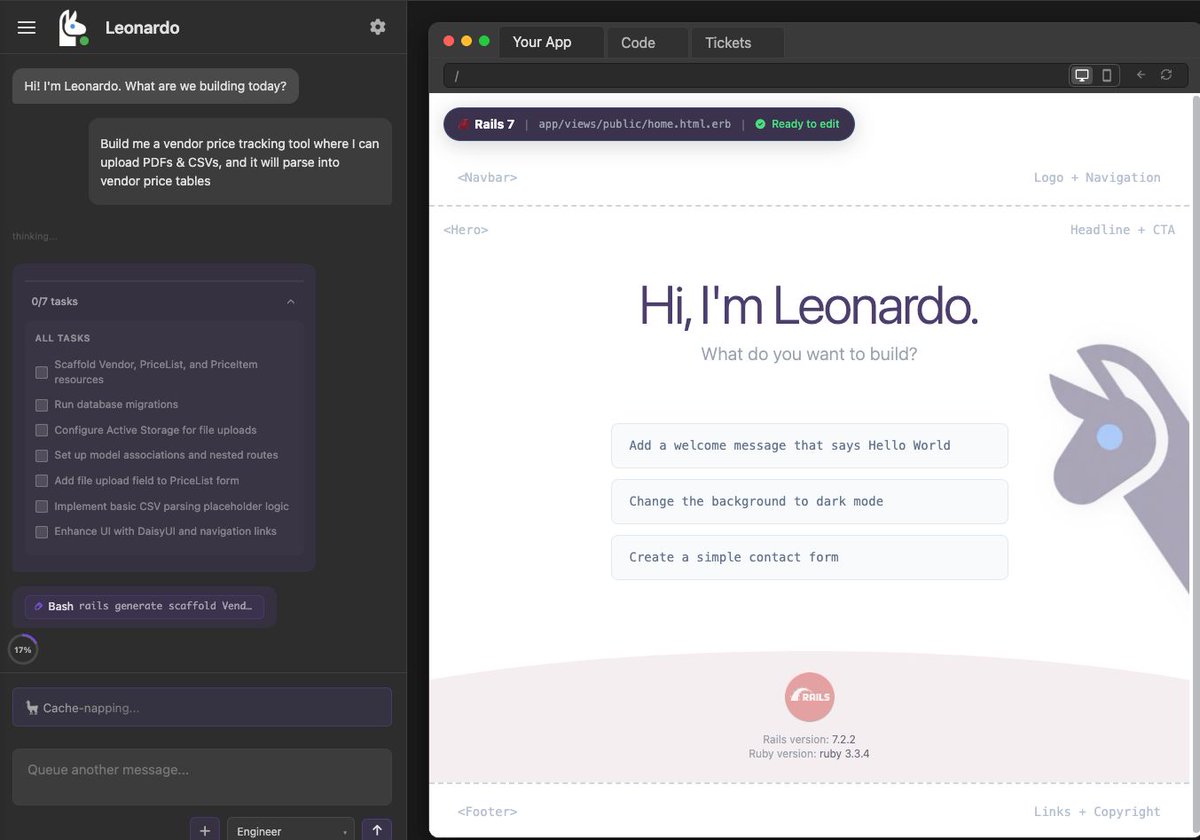Image resolution: width=1200 pixels, height=840 pixels.
Task: Click the Leonardo greeting chat bubble
Action: pos(155,86)
